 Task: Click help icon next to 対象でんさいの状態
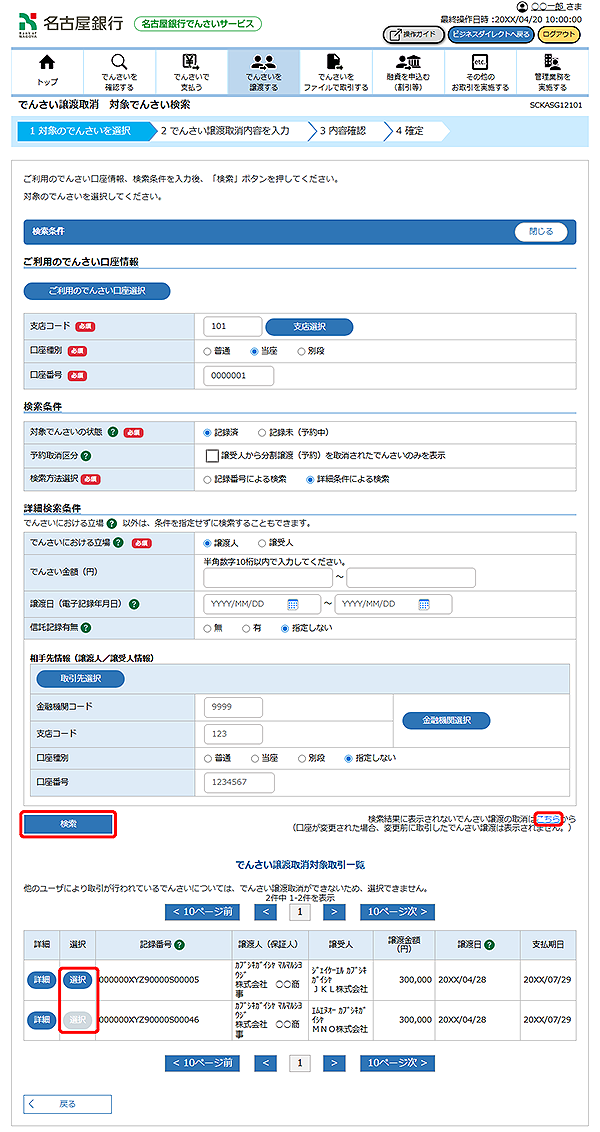point(113,433)
